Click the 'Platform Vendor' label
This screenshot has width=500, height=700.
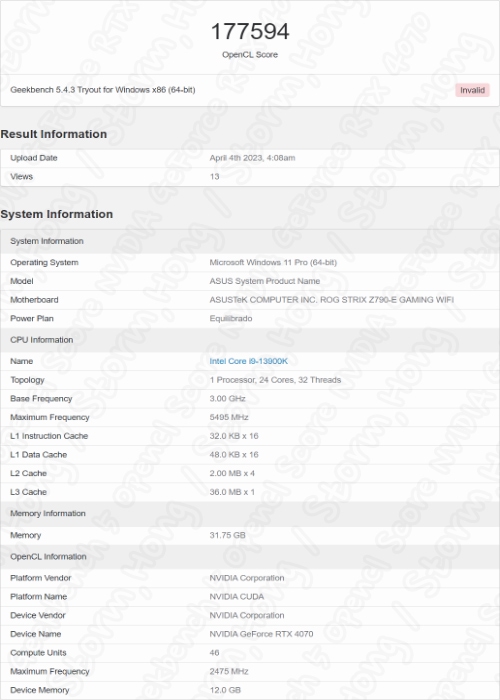point(41,578)
